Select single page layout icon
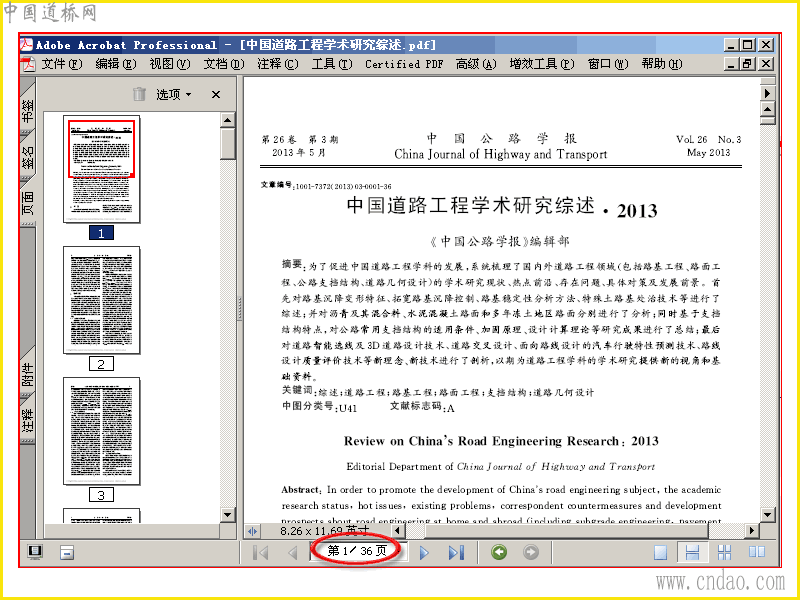This screenshot has height=600, width=800. pyautogui.click(x=660, y=553)
